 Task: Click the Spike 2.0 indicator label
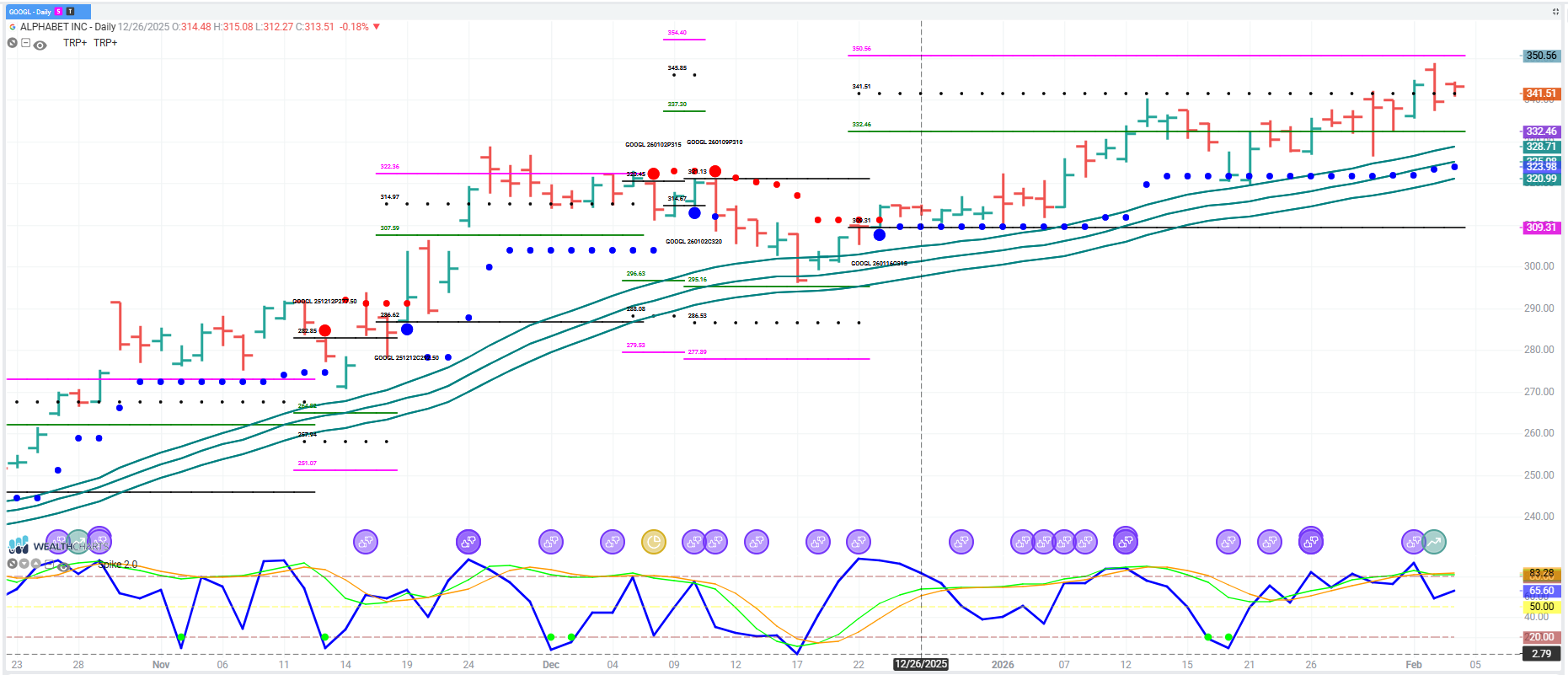(118, 565)
